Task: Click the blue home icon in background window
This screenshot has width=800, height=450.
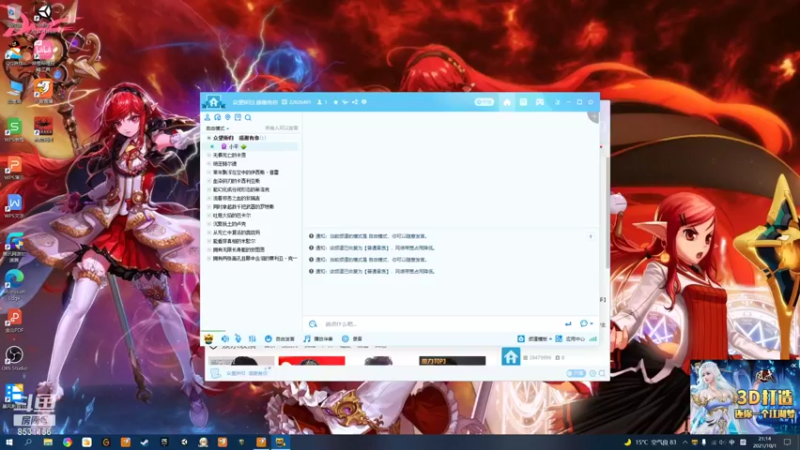Action: coord(510,357)
